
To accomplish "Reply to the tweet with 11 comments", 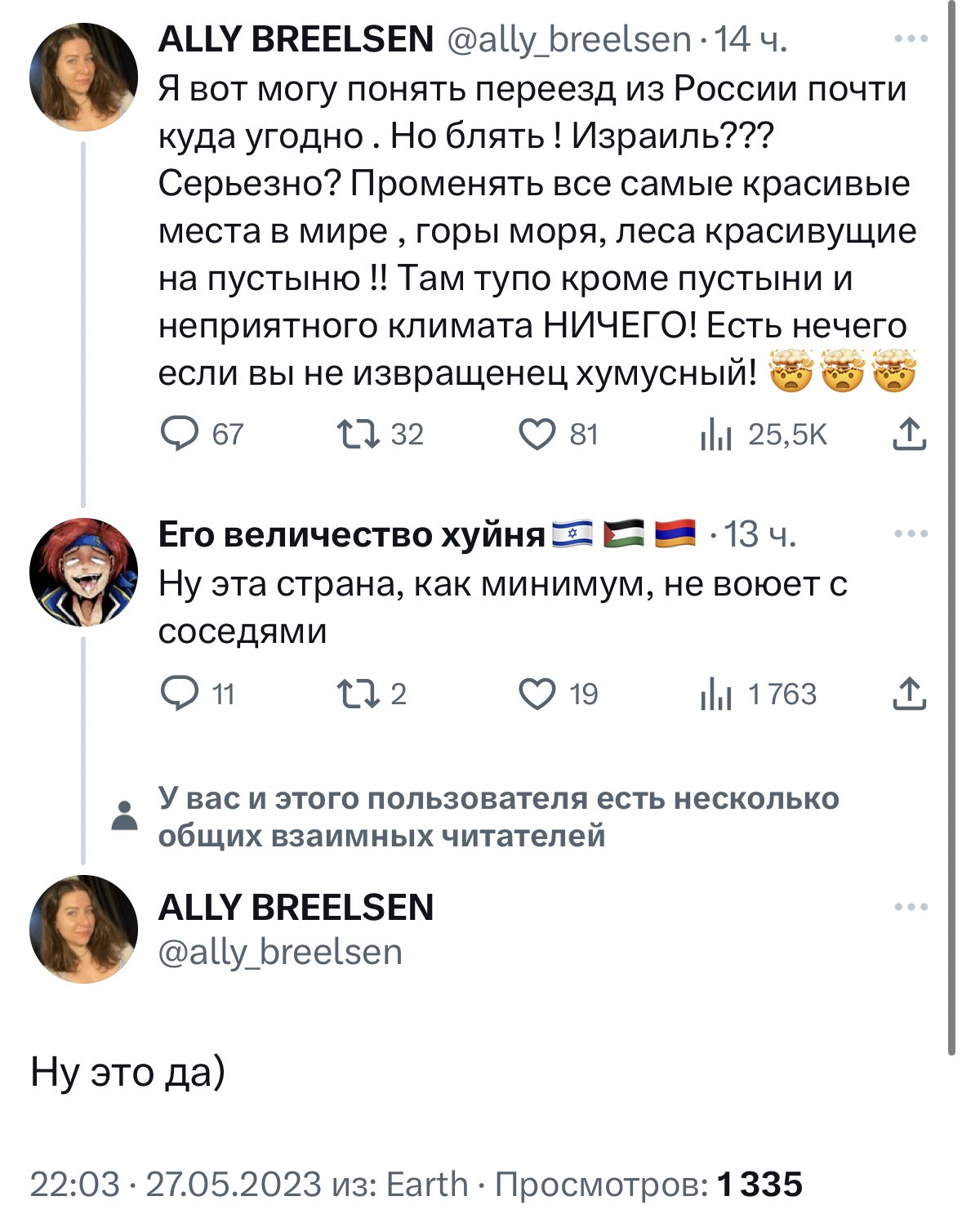I will tap(180, 694).
